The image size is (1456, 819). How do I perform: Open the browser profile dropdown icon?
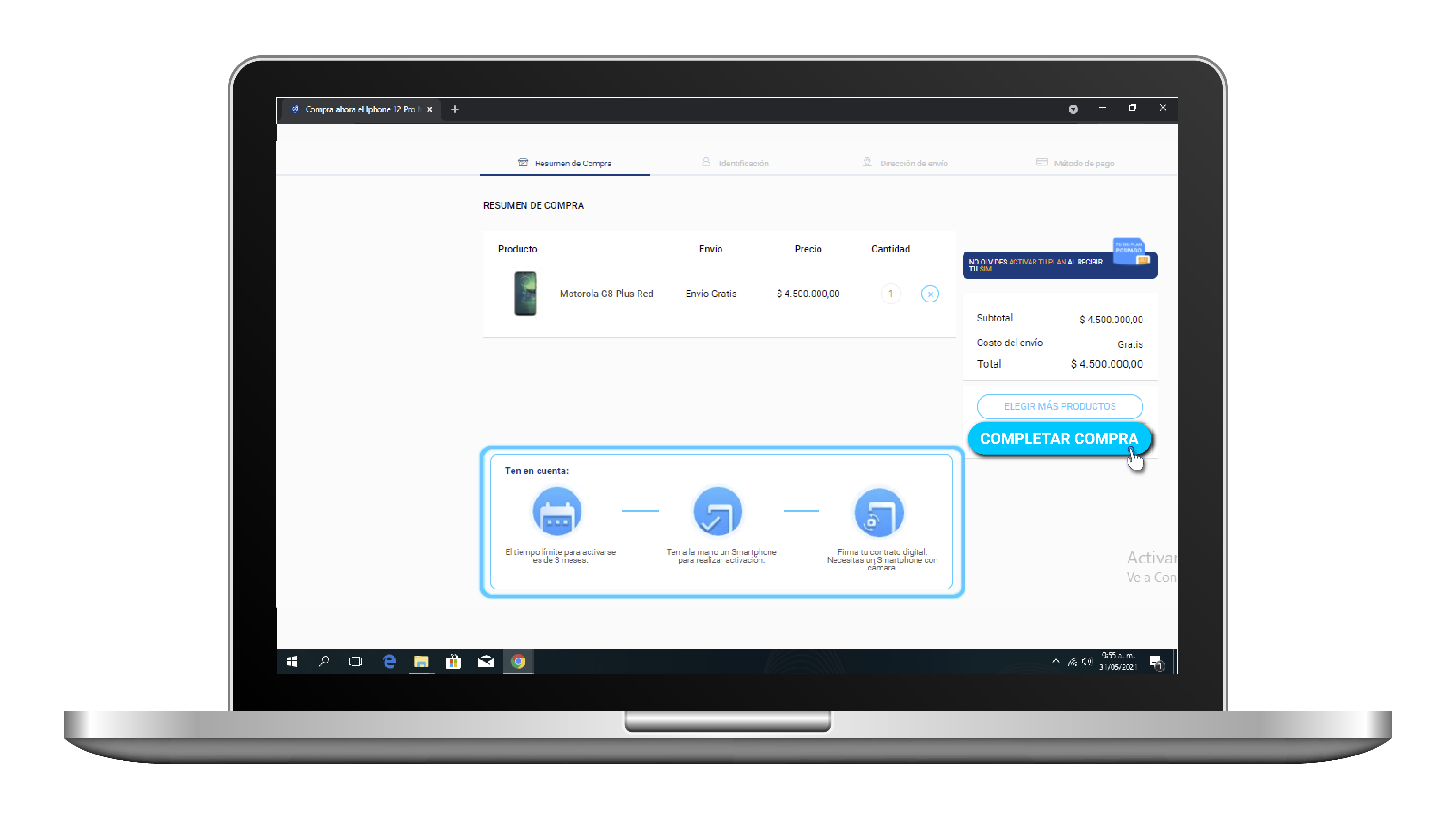pyautogui.click(x=1073, y=110)
